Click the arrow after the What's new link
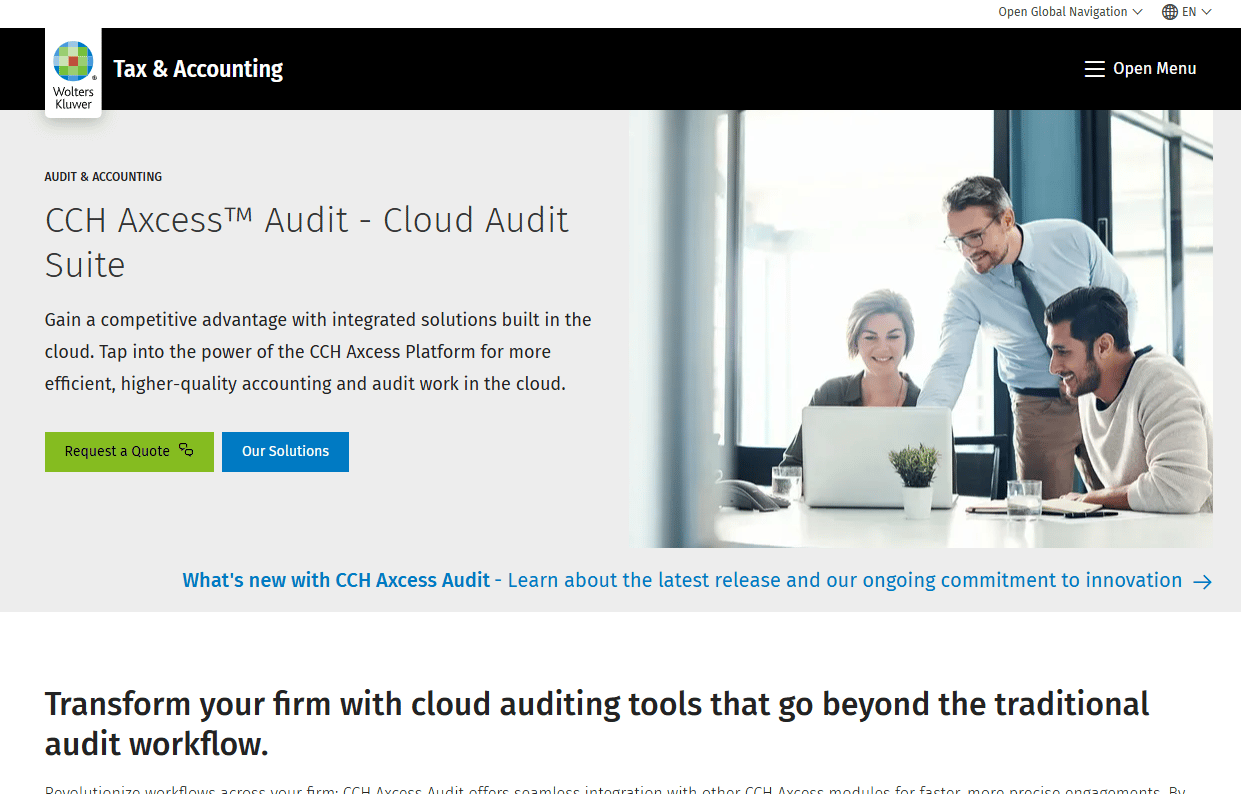Viewport: 1241px width, 794px height. (1203, 581)
